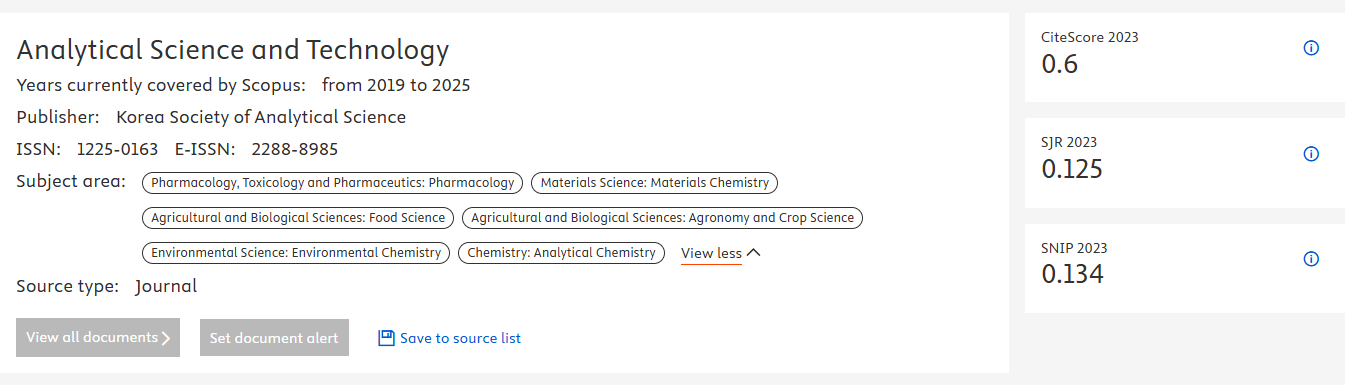
Task: Open the SJR 2023 info icon
Action: point(1312,154)
